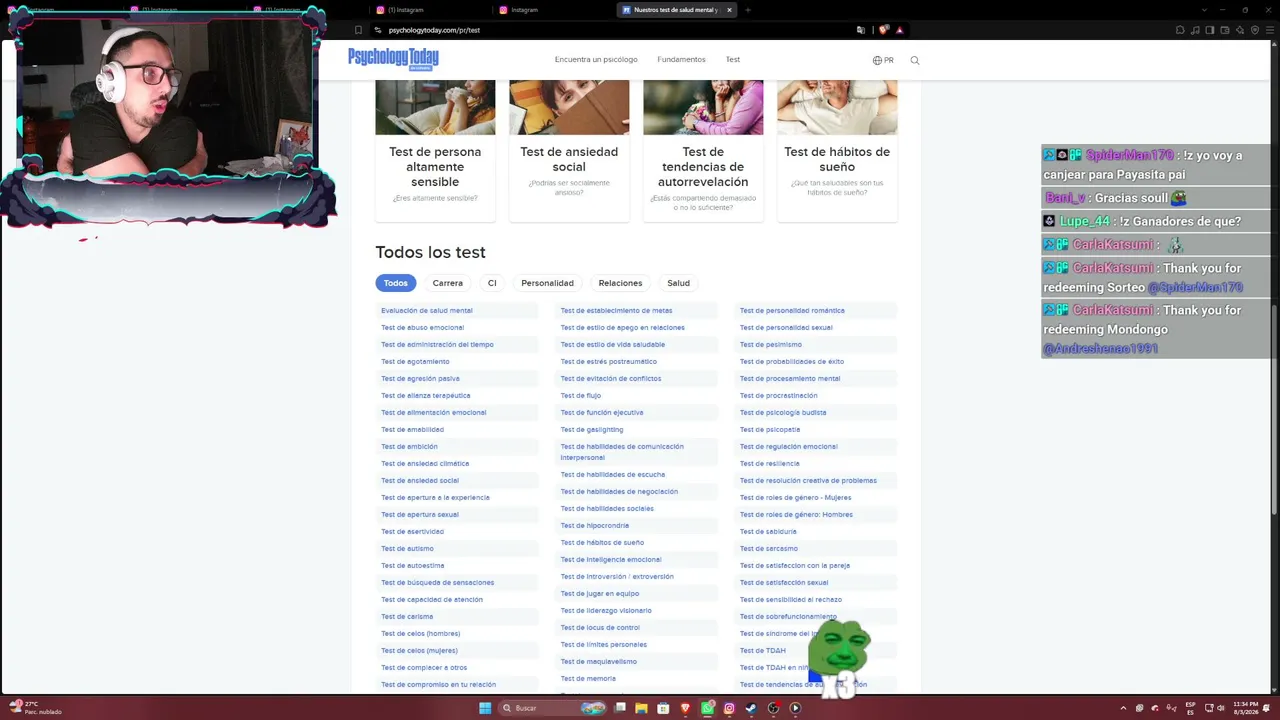This screenshot has width=1280, height=720.
Task: Open the weather widget showing 27°C
Action: pyautogui.click(x=36, y=708)
